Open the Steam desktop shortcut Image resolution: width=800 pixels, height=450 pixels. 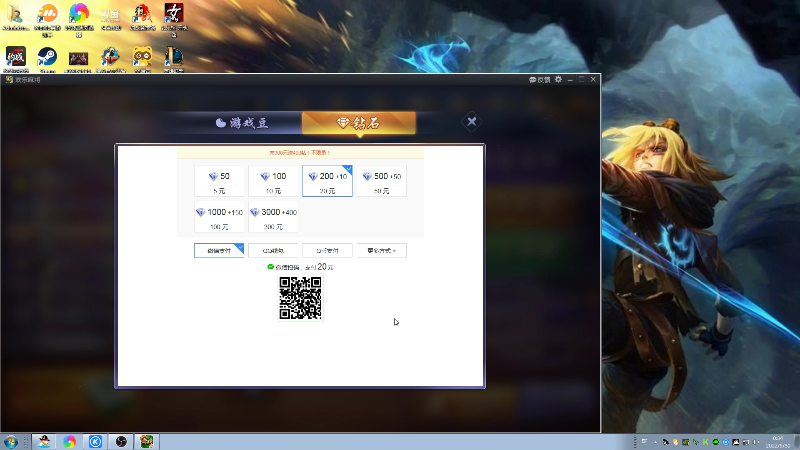coord(47,58)
